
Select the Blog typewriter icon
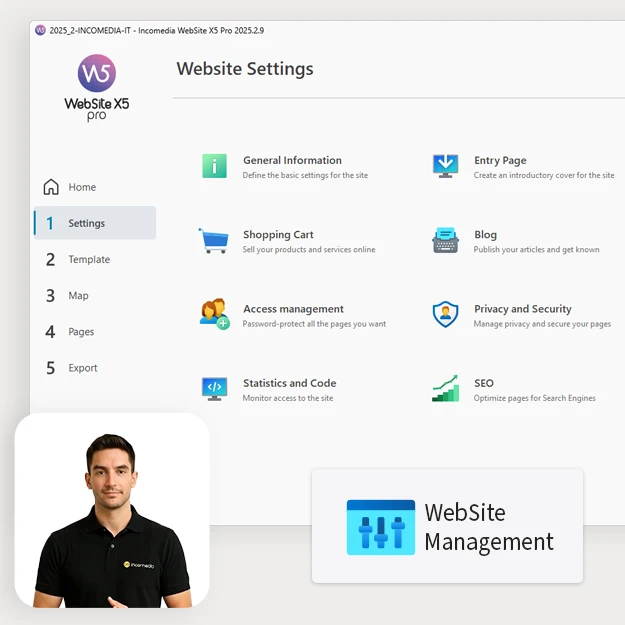pyautogui.click(x=445, y=241)
